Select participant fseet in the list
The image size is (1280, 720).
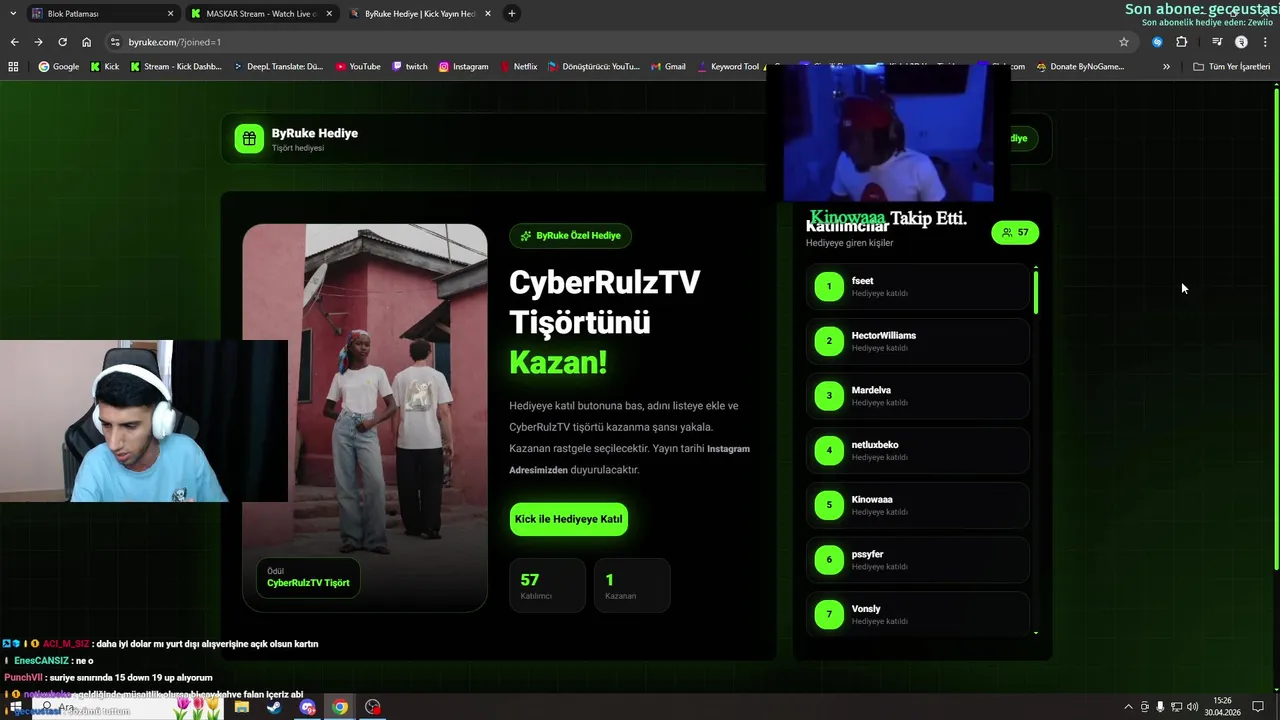pyautogui.click(x=917, y=287)
